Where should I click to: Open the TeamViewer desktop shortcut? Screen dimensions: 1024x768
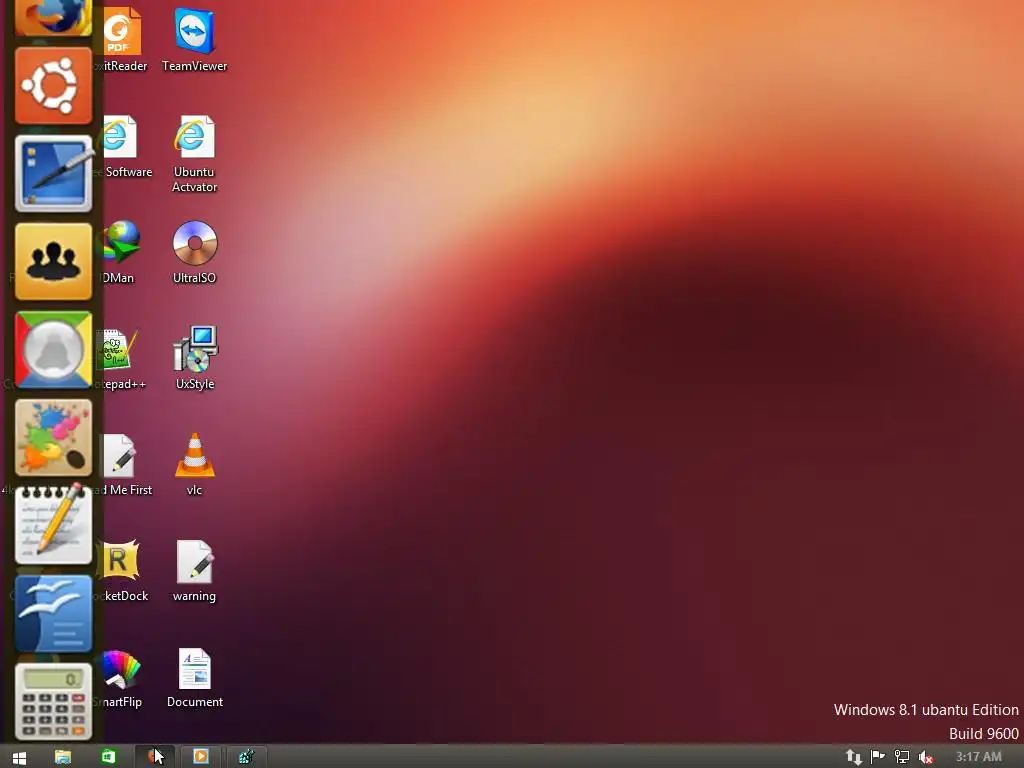[x=195, y=40]
